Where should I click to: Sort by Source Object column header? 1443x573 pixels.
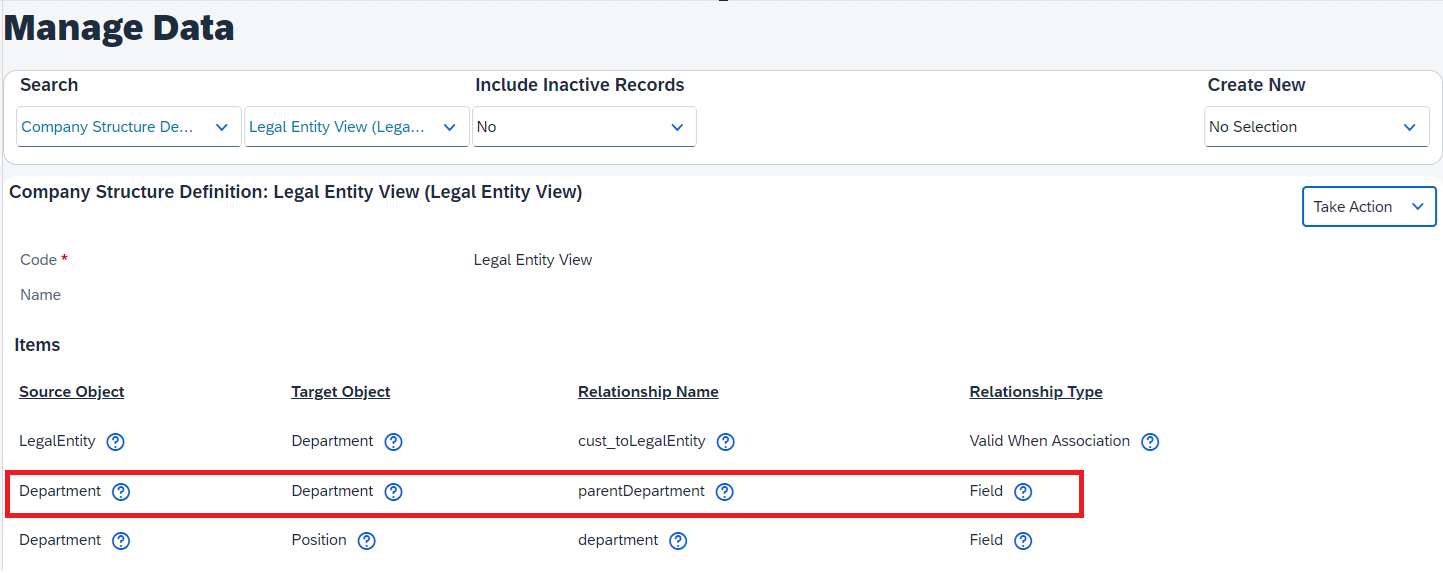click(72, 392)
